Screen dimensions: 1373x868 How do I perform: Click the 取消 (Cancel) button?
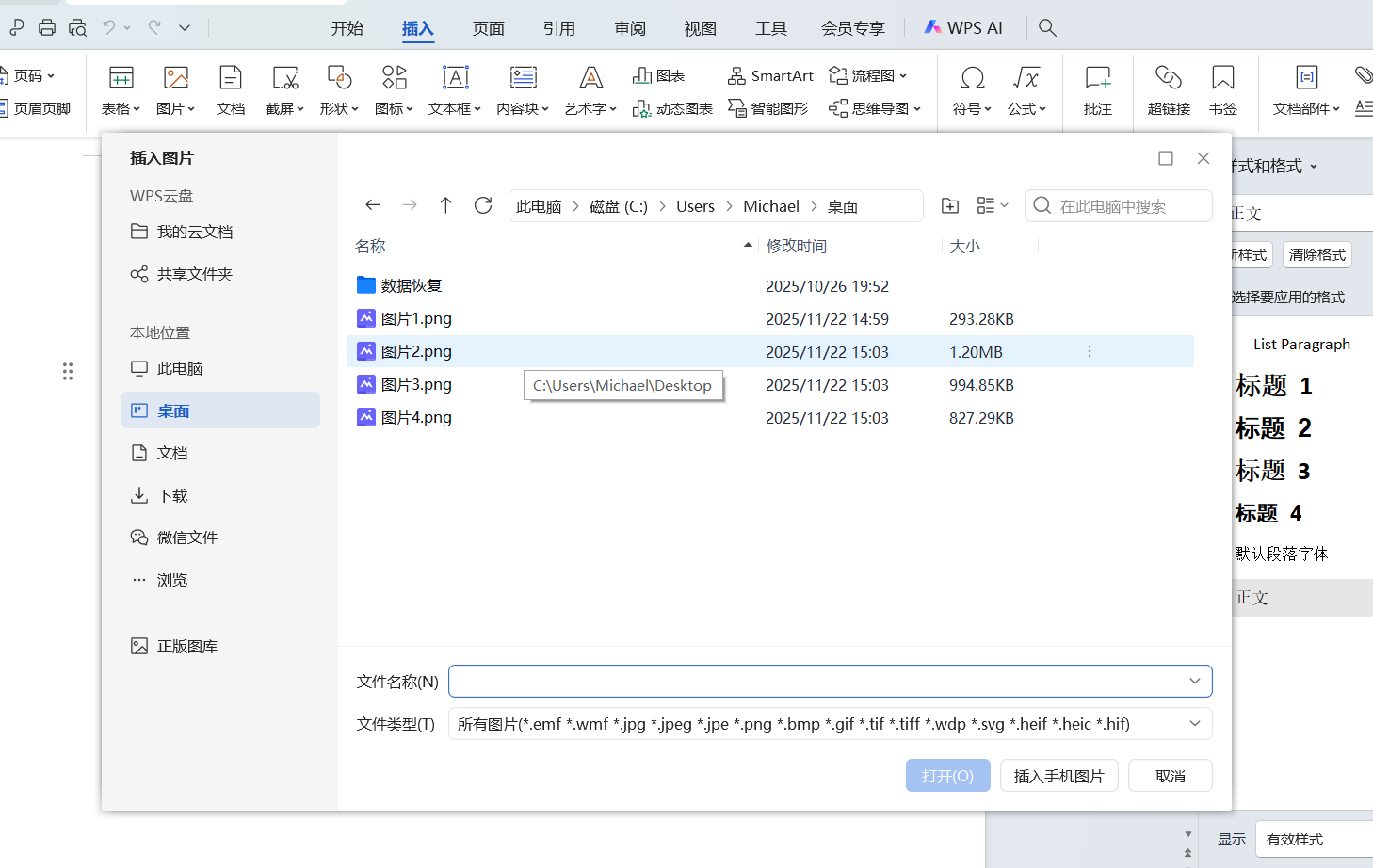click(x=1170, y=775)
